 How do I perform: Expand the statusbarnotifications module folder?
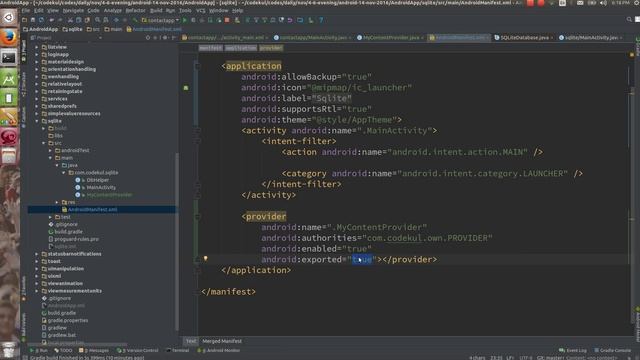pyautogui.click(x=36, y=254)
